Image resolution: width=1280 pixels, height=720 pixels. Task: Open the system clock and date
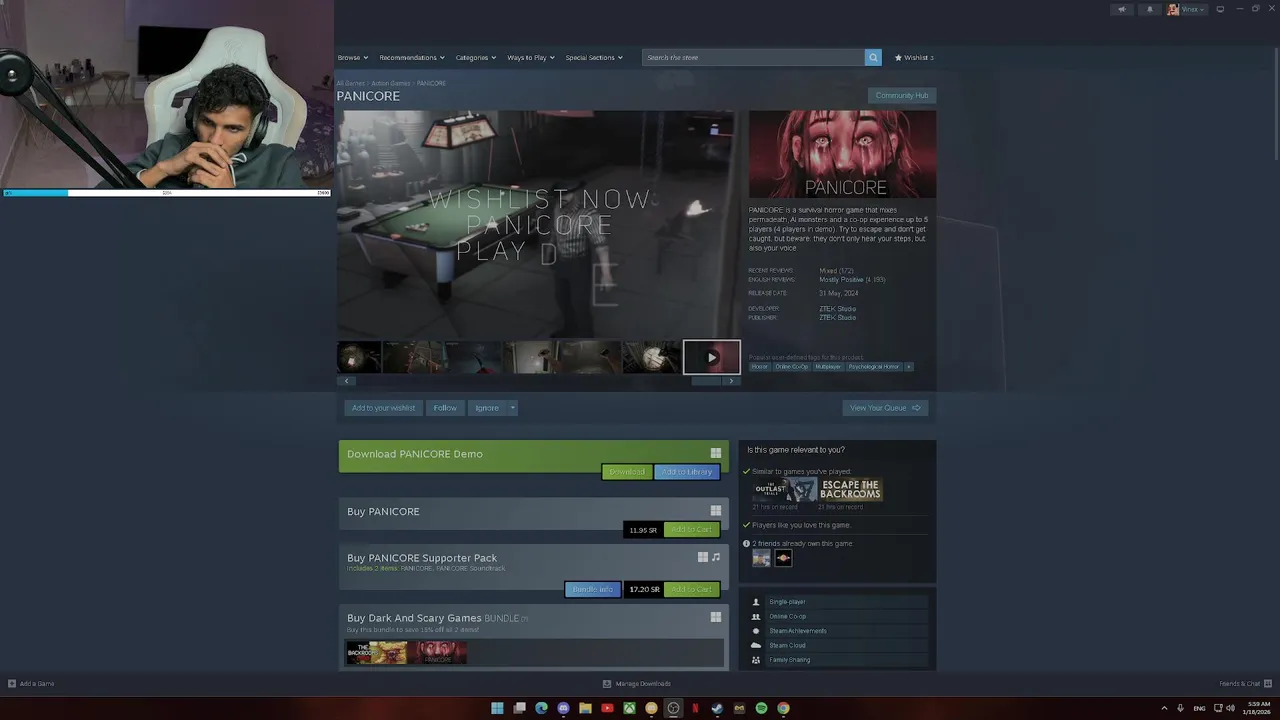click(1259, 708)
